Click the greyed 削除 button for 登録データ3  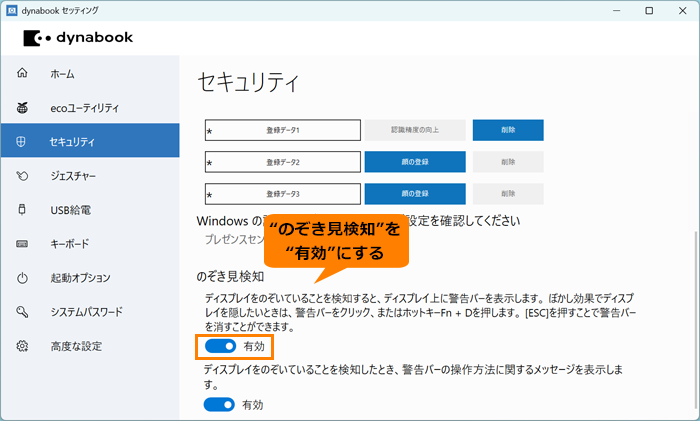[x=508, y=194]
